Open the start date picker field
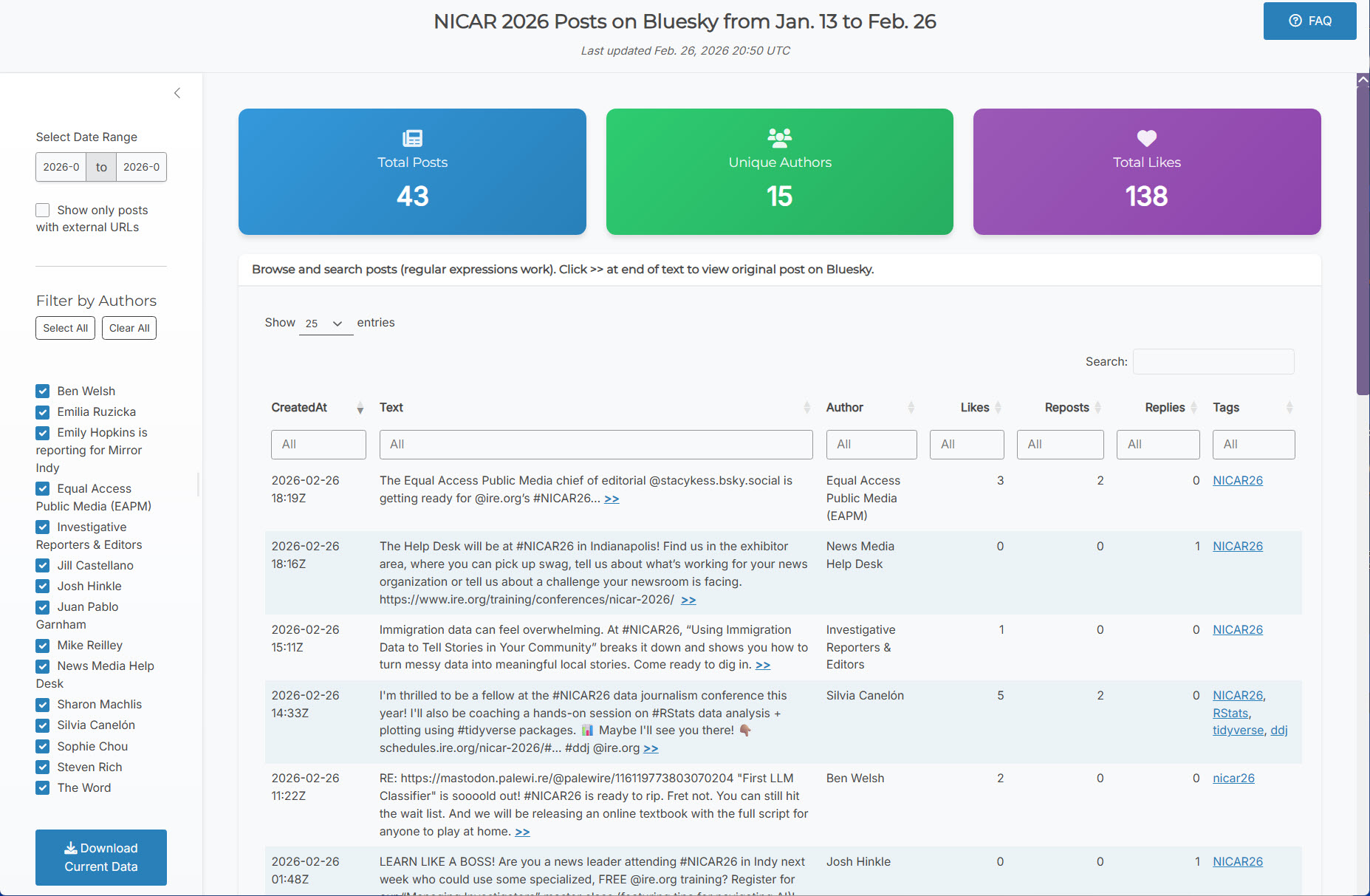This screenshot has height=896, width=1370. pos(61,167)
